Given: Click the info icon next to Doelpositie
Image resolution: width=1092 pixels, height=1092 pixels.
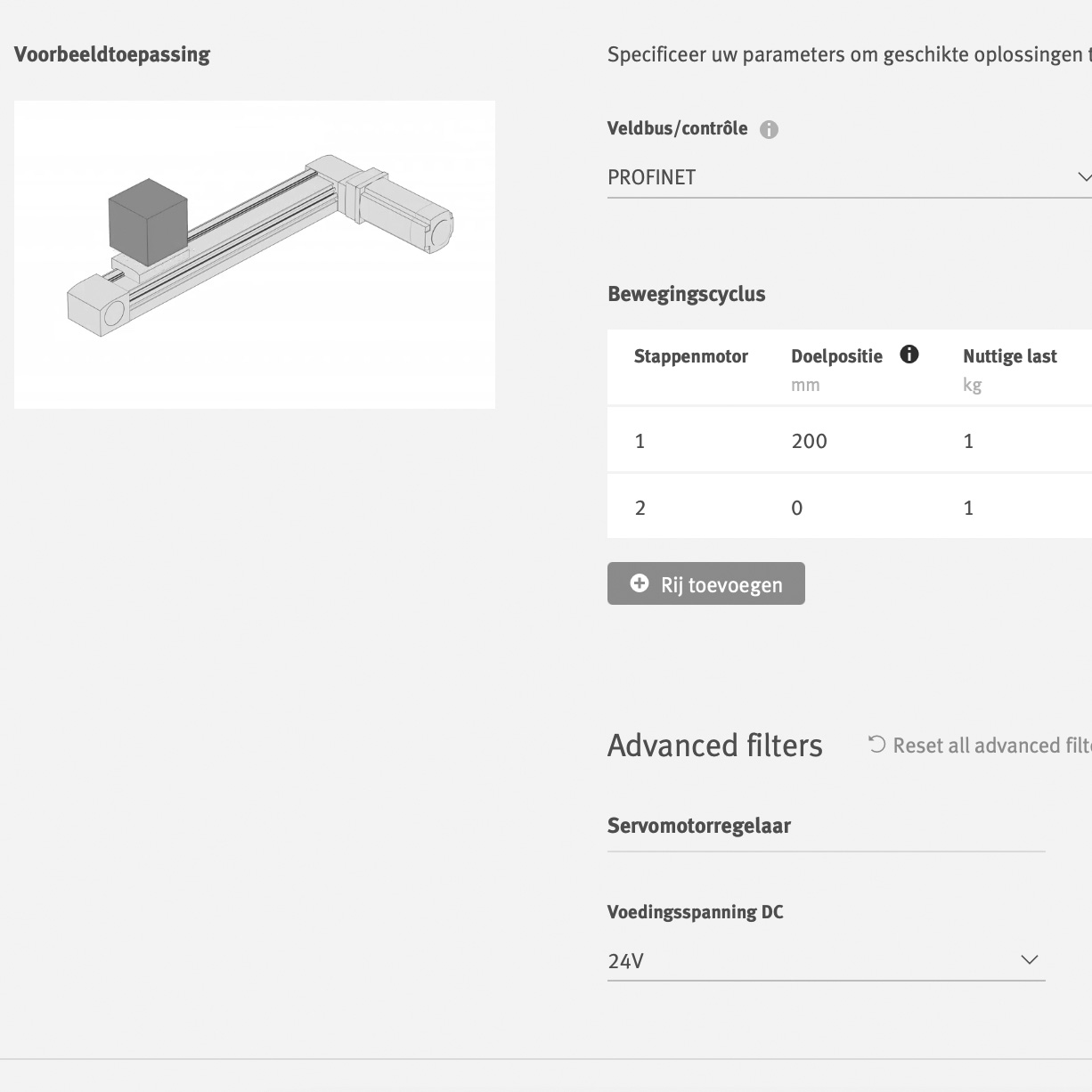Looking at the screenshot, I should 909,354.
